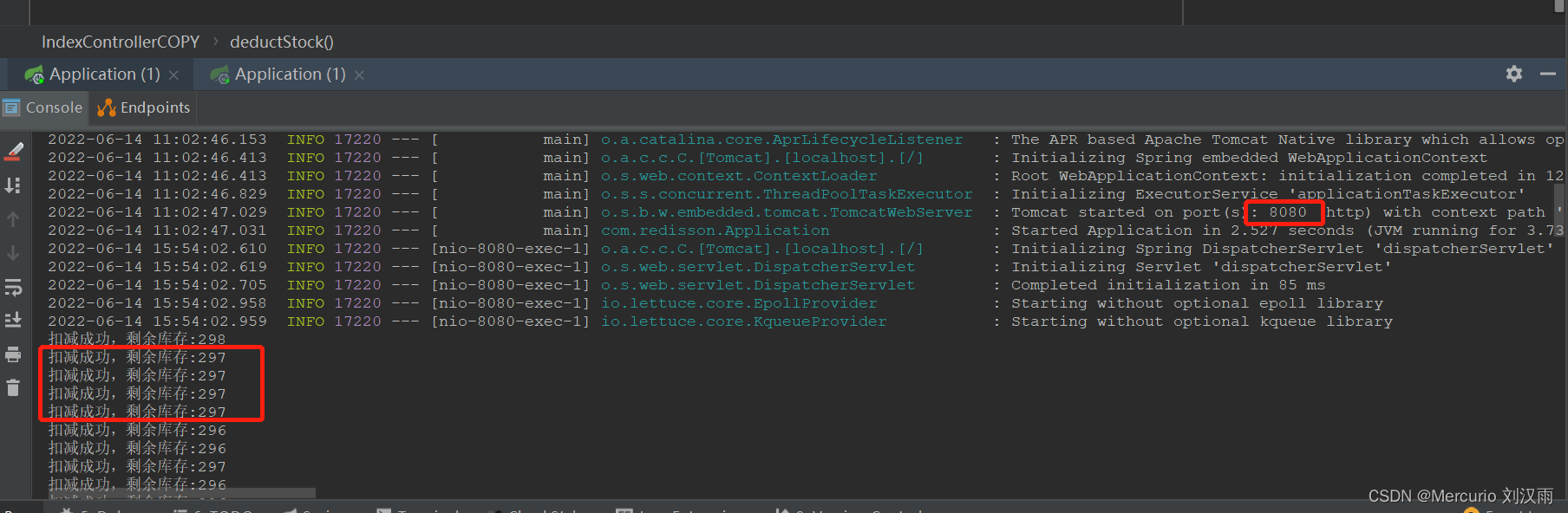The height and width of the screenshot is (513, 1568).
Task: Click 'Starting without optional kqueue library' message
Action: point(1202,321)
